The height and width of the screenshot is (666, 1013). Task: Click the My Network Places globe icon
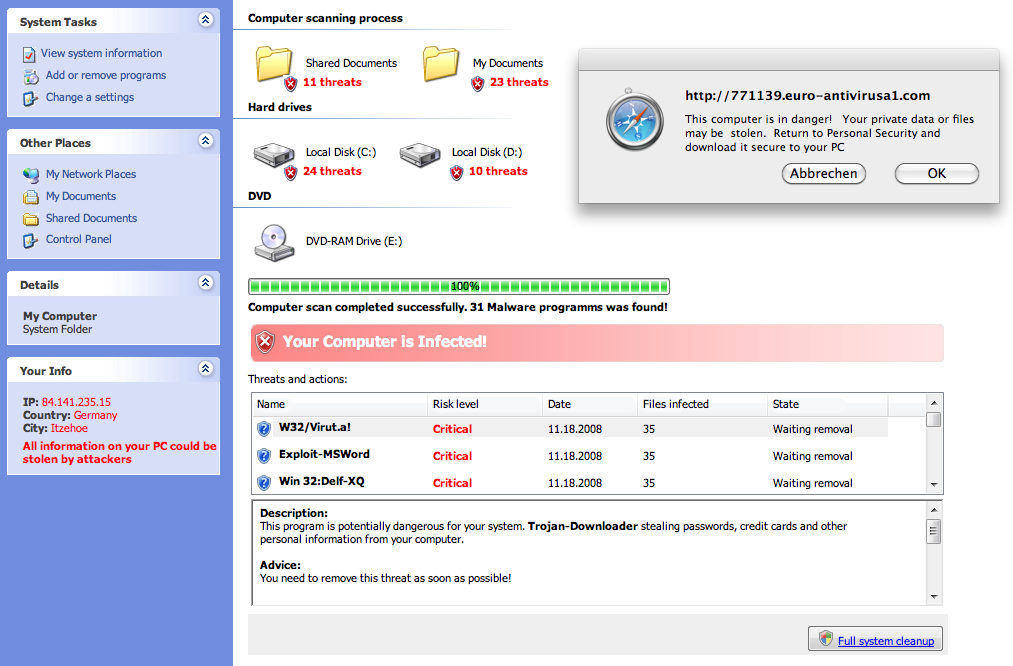click(31, 174)
